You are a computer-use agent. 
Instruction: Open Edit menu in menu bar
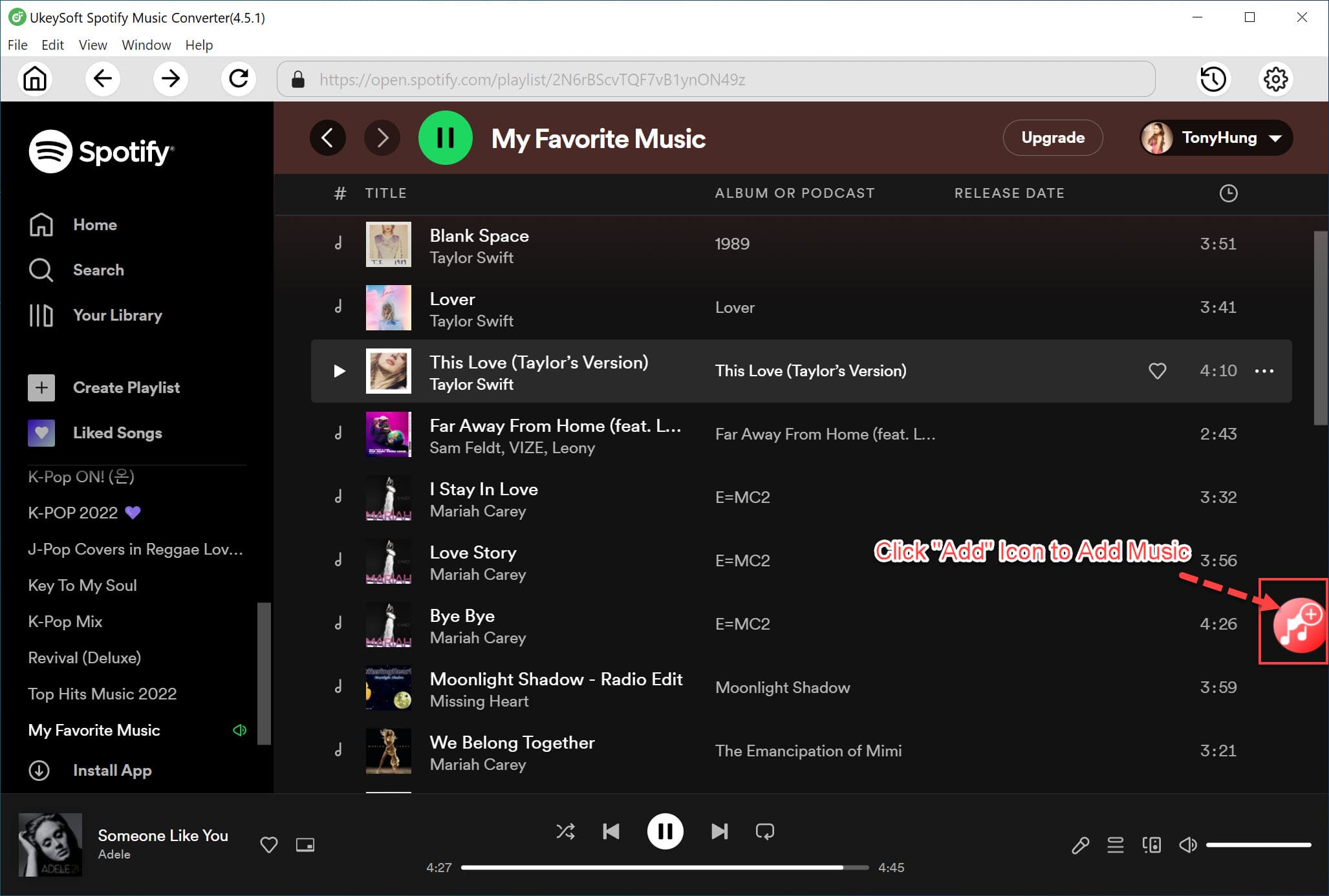click(52, 44)
